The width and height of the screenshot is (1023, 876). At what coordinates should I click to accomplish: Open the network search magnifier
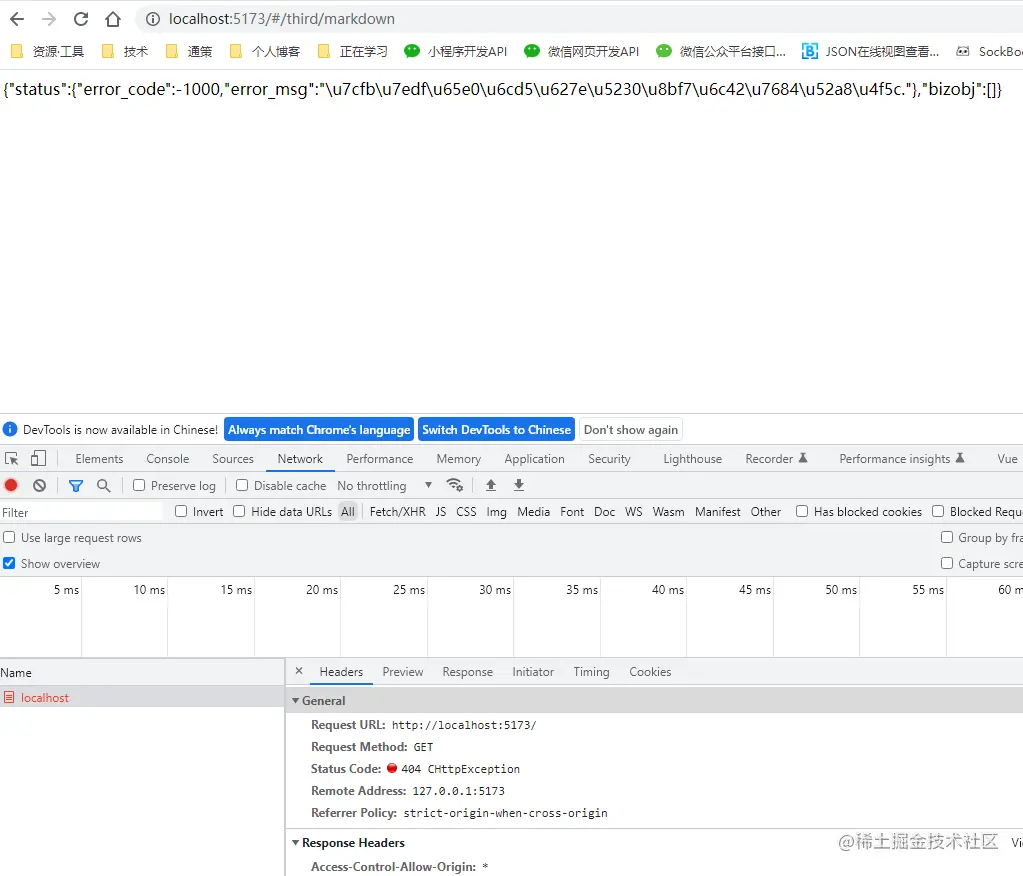click(x=104, y=485)
